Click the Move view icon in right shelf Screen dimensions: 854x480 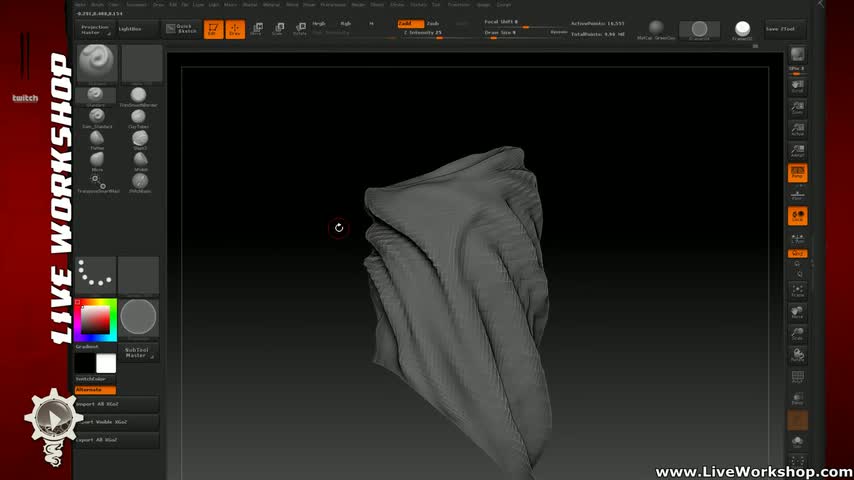797,312
